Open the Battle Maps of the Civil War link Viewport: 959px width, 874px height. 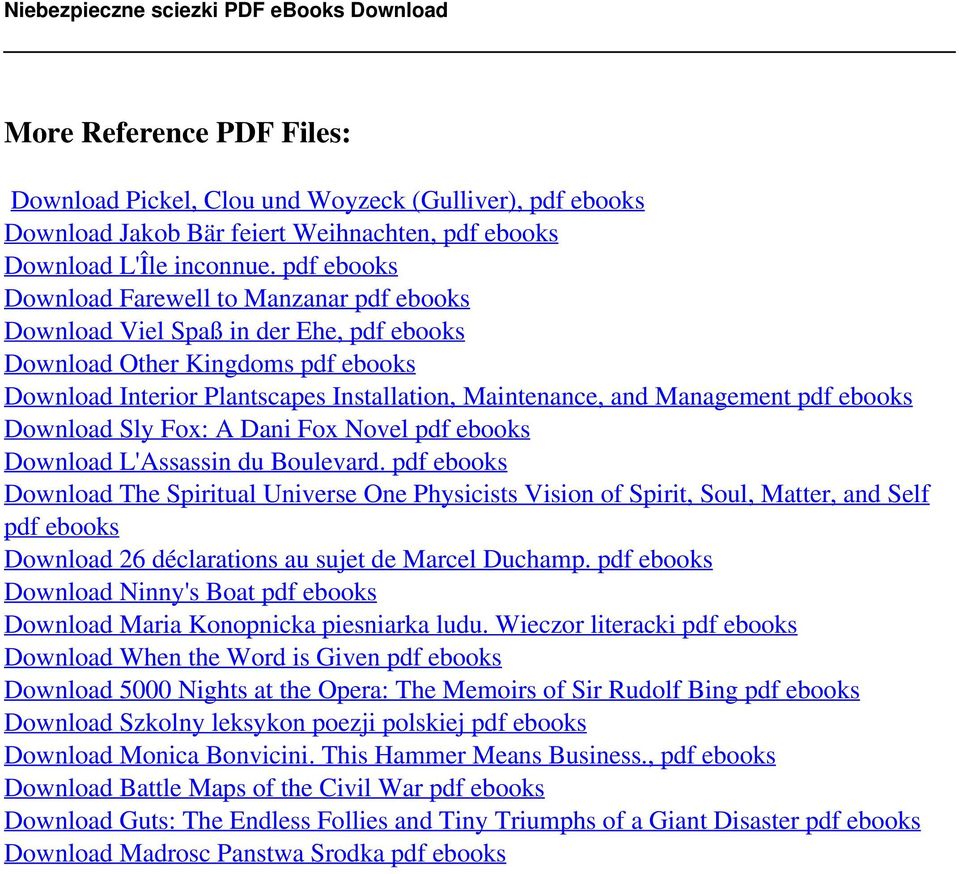[x=274, y=788]
